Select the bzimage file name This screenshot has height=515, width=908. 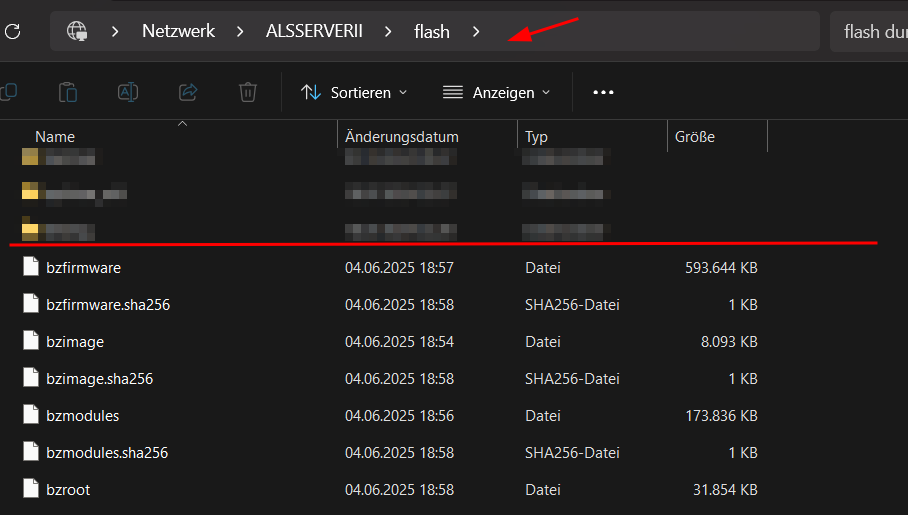pos(75,342)
